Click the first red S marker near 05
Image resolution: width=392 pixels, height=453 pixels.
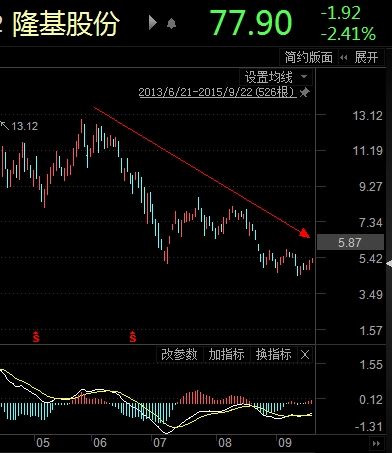tap(36, 337)
